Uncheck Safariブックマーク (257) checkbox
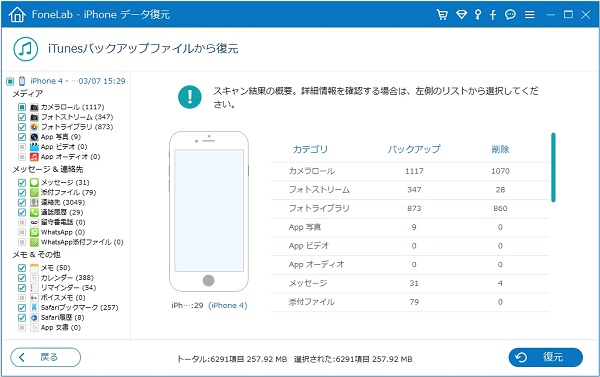 pyautogui.click(x=22, y=308)
